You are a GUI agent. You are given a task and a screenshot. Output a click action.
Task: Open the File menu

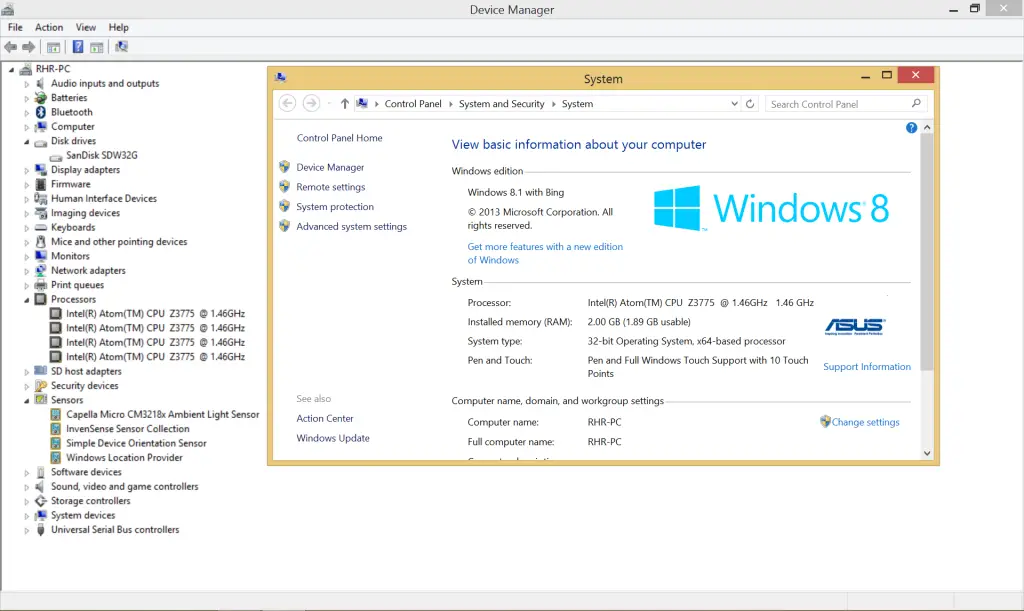pyautogui.click(x=15, y=27)
